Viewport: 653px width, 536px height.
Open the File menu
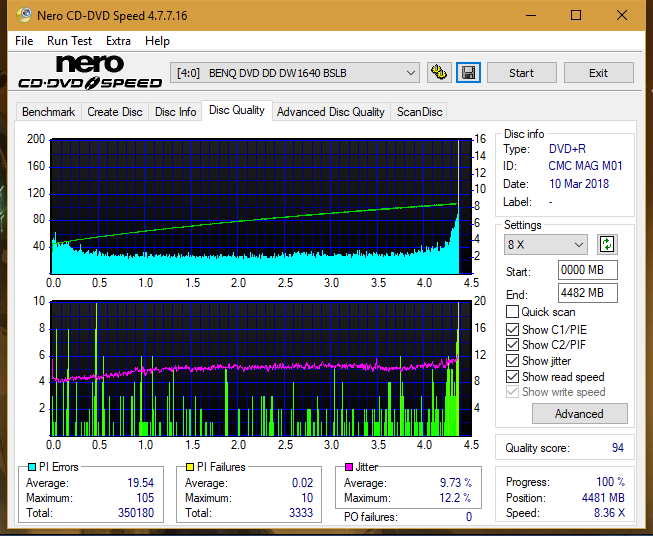click(24, 41)
